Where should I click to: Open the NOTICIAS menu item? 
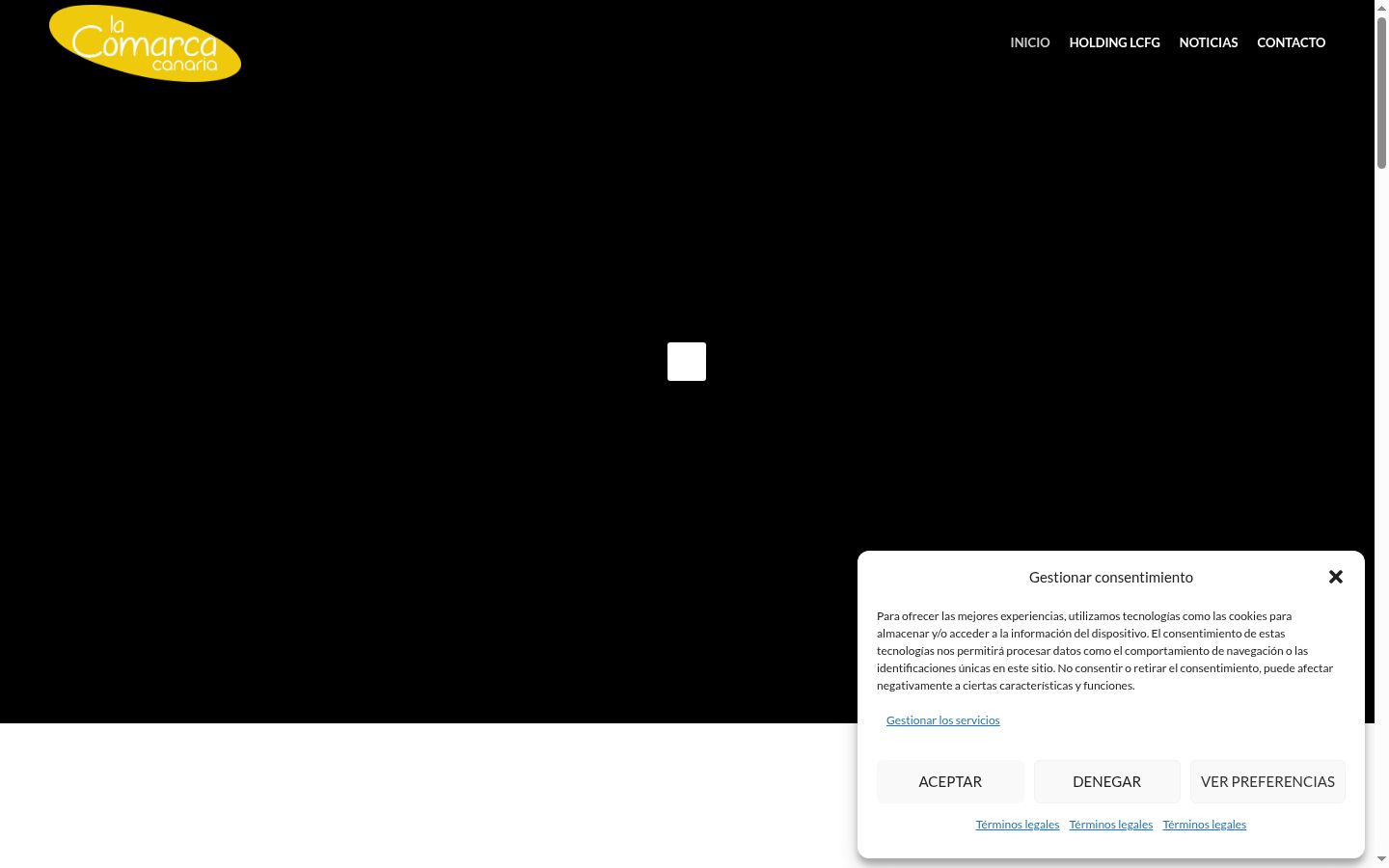point(1209,42)
